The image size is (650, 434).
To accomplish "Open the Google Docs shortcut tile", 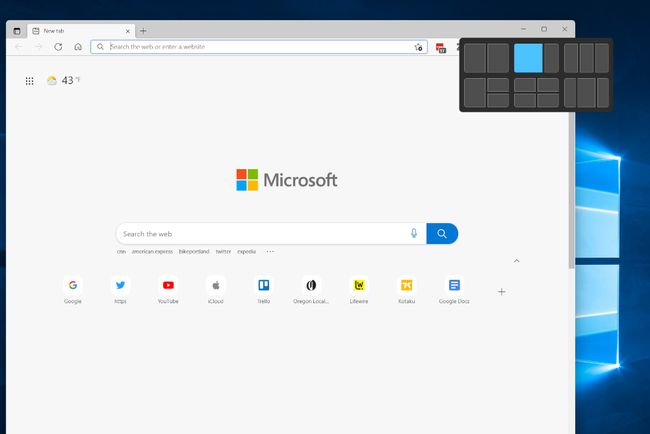I will coord(454,290).
